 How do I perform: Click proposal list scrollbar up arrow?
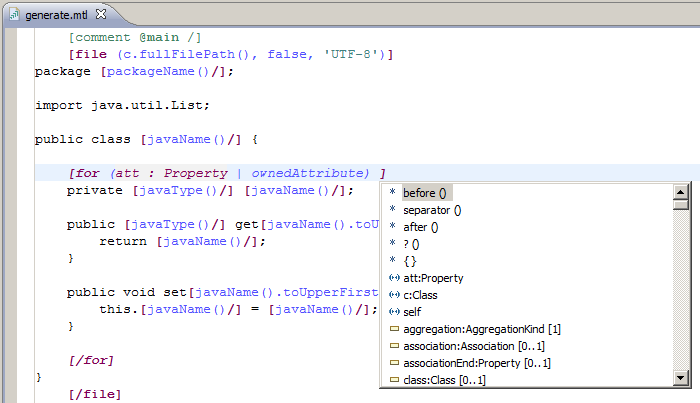(680, 192)
